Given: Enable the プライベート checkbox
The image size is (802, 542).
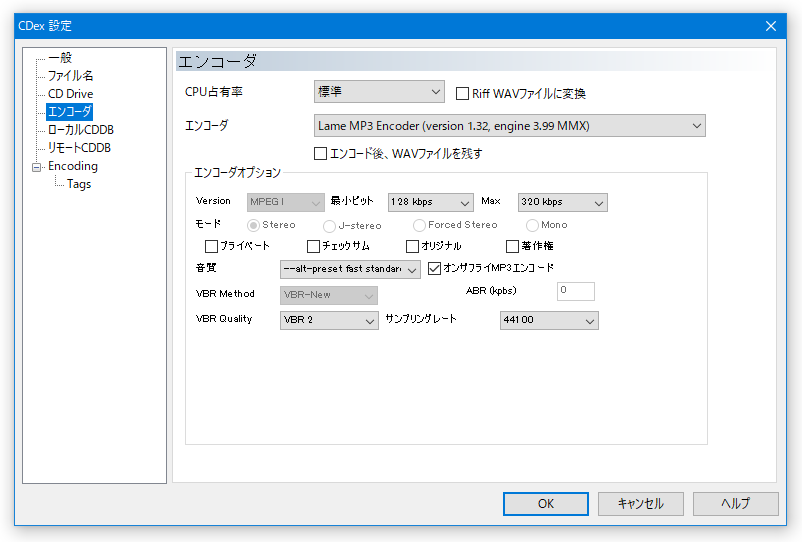Looking at the screenshot, I should click(x=211, y=246).
